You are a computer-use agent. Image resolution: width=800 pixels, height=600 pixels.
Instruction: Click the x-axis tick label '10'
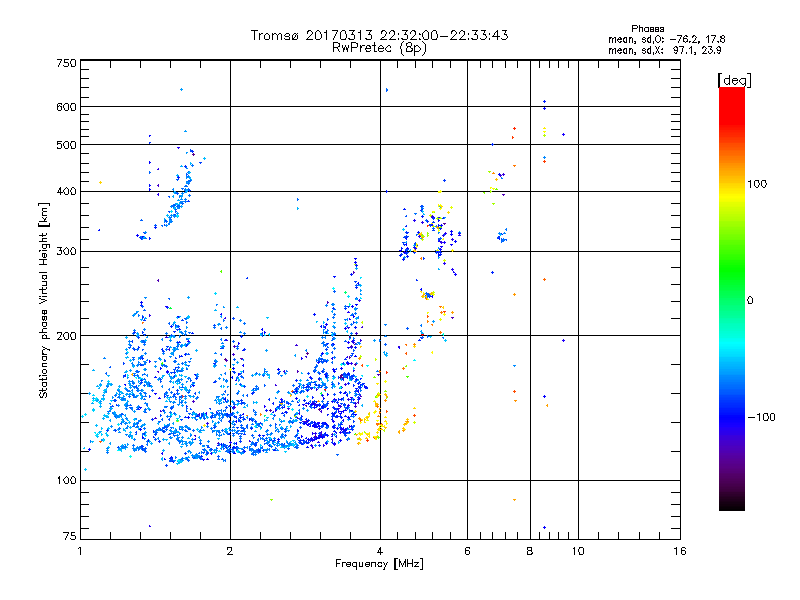pyautogui.click(x=578, y=551)
